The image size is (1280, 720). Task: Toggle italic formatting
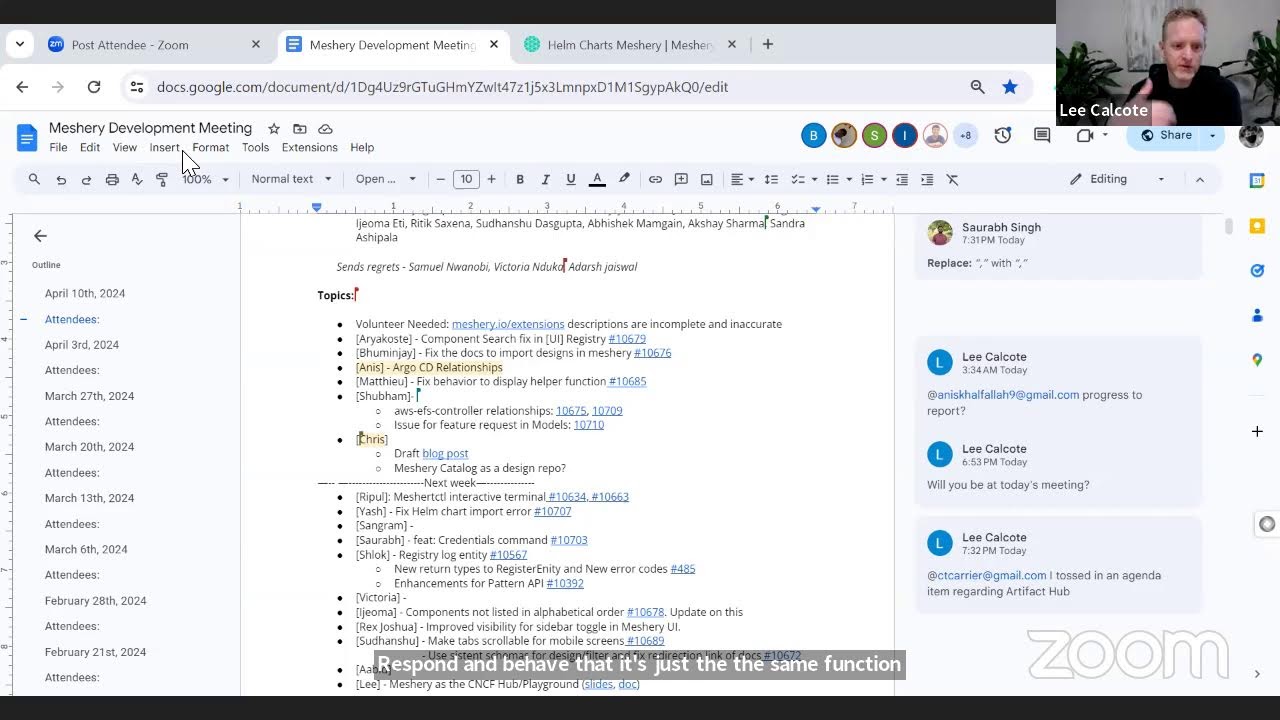(x=545, y=179)
